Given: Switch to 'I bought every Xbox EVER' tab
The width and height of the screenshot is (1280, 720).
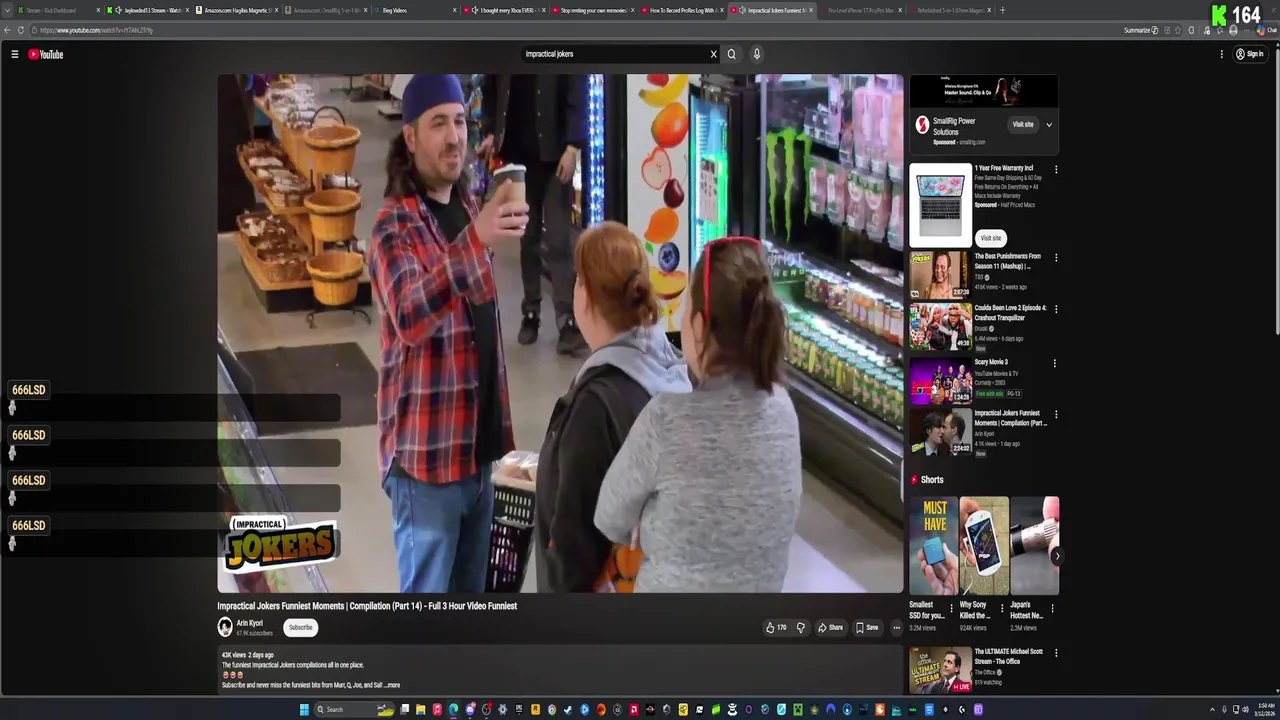Looking at the screenshot, I should [x=505, y=10].
